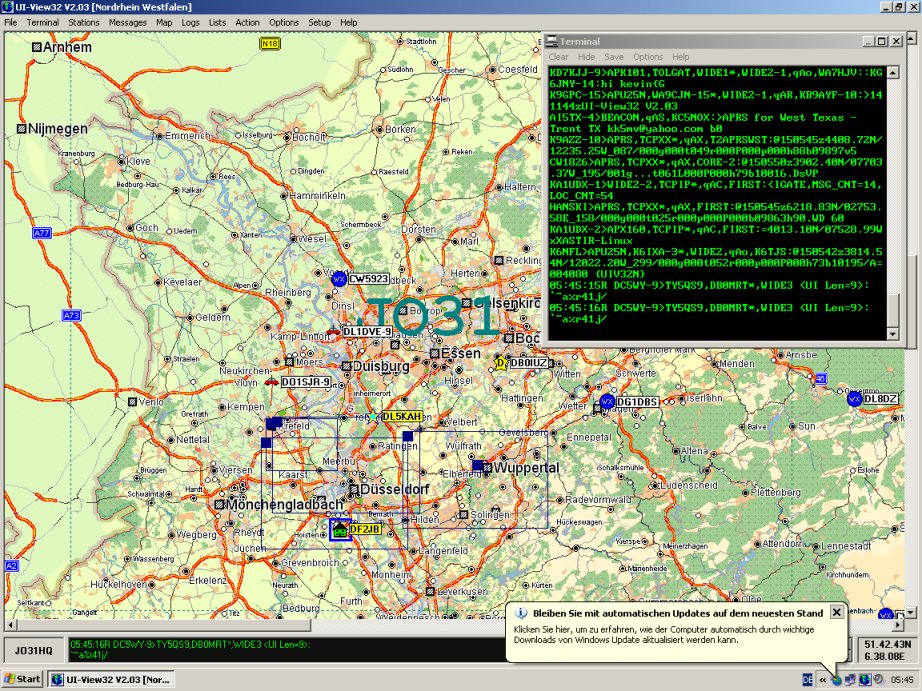The image size is (922, 691).
Task: Click the DL5KAH station label
Action: tap(402, 417)
